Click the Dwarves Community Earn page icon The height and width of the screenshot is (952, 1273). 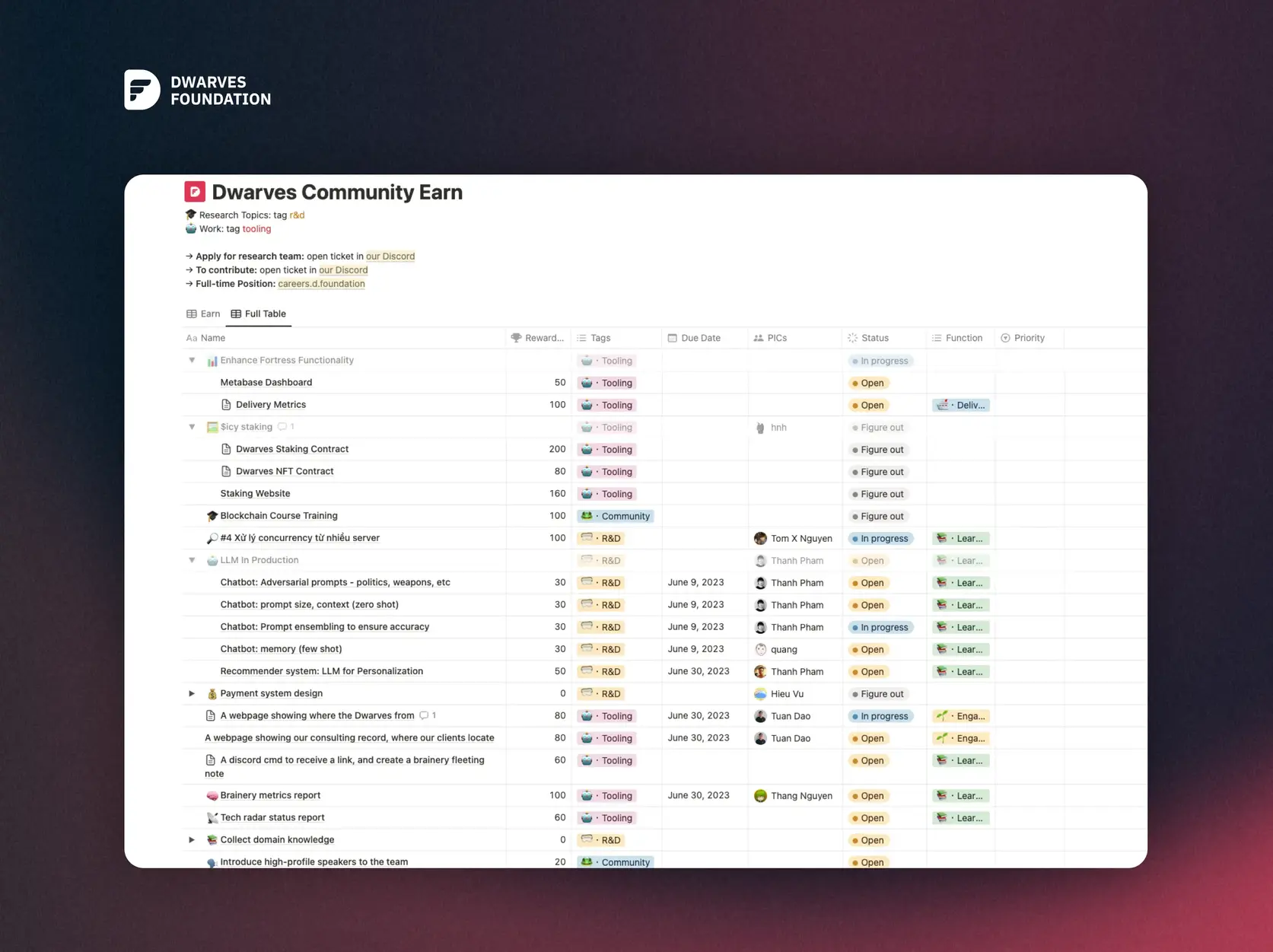click(x=195, y=192)
